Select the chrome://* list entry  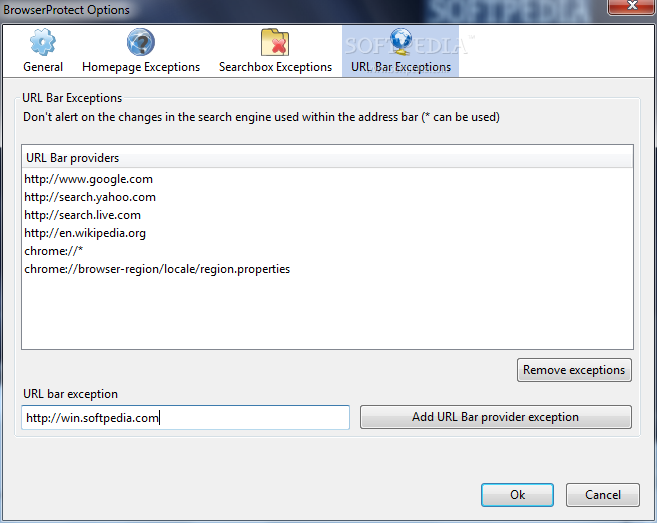327,251
